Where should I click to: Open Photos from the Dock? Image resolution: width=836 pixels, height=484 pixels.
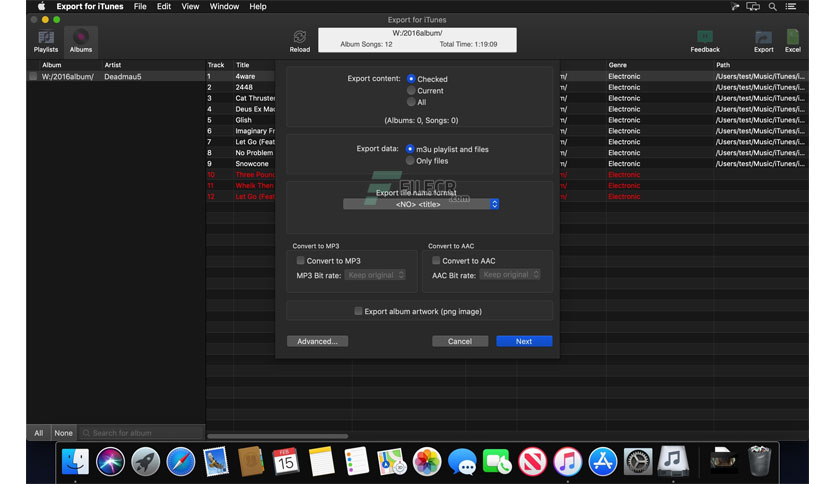[427, 461]
